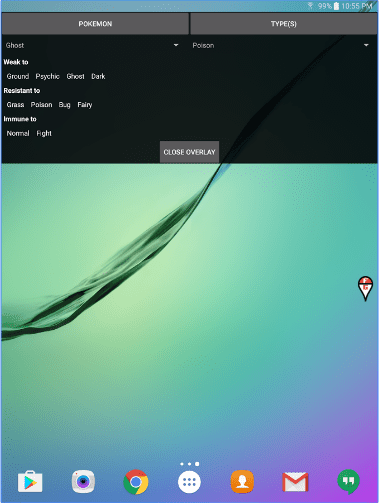Expand the Ghost type dropdown arrow
The image size is (379, 503).
click(x=176, y=45)
